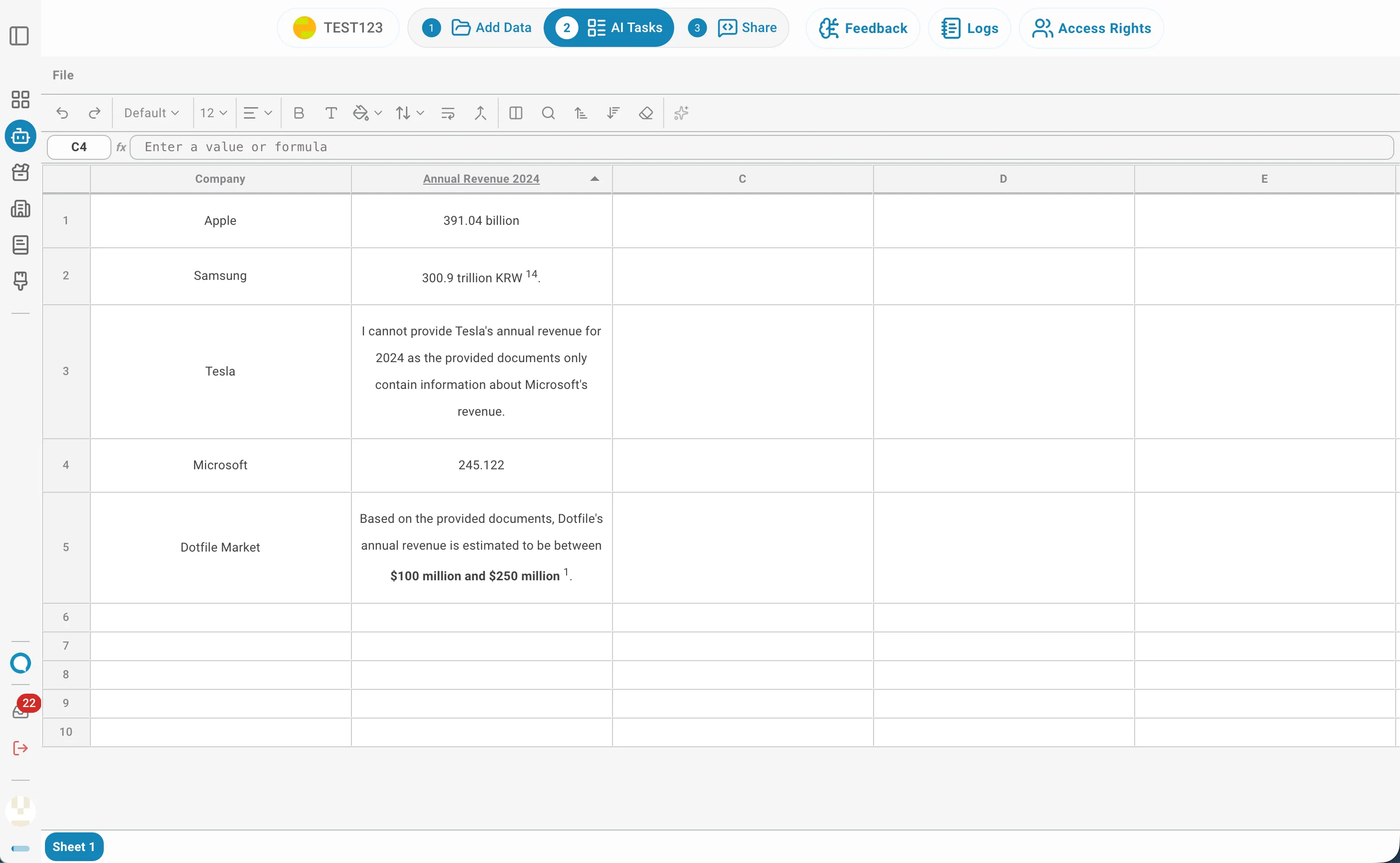Click the merge cells icon
Viewport: 1400px width, 863px height.
[481, 113]
